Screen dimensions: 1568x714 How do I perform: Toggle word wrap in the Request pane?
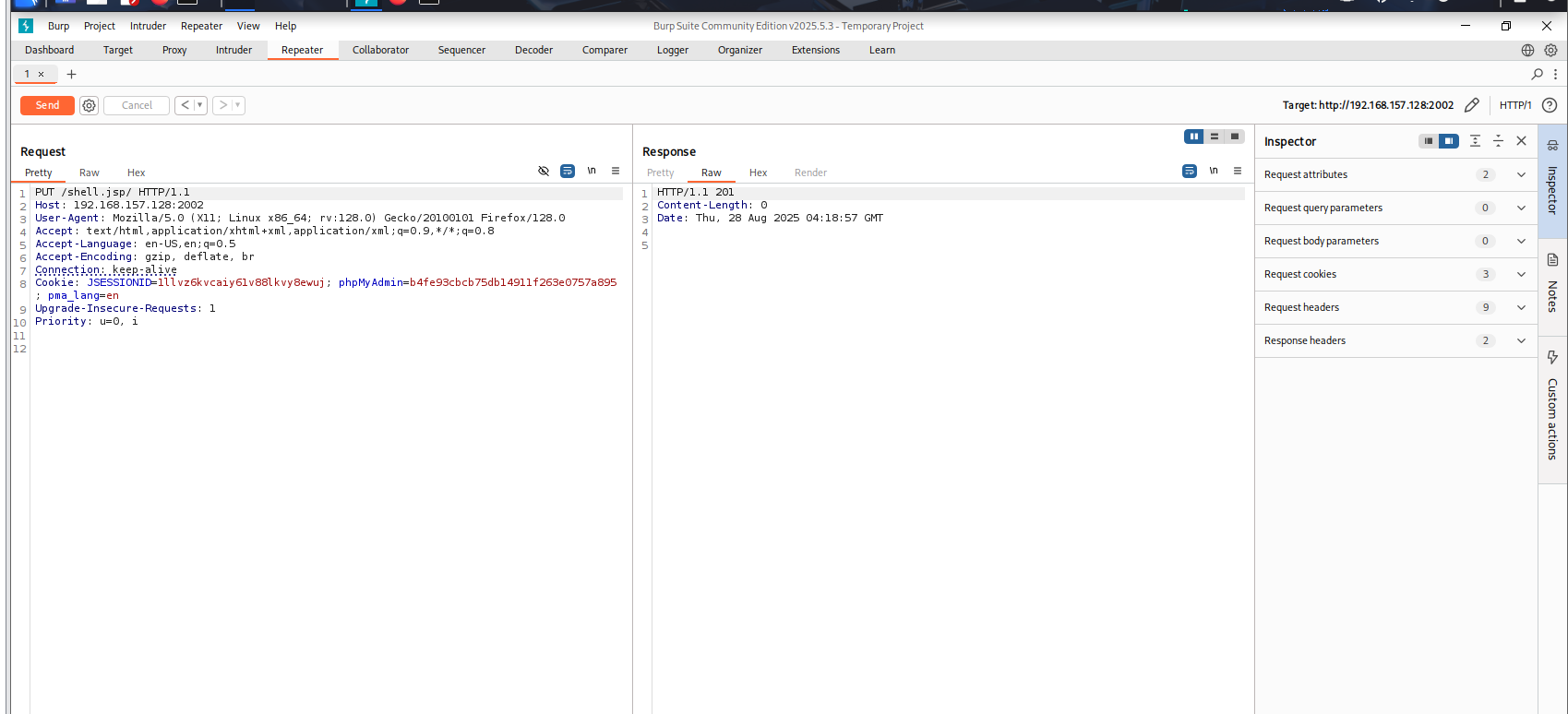[x=568, y=171]
